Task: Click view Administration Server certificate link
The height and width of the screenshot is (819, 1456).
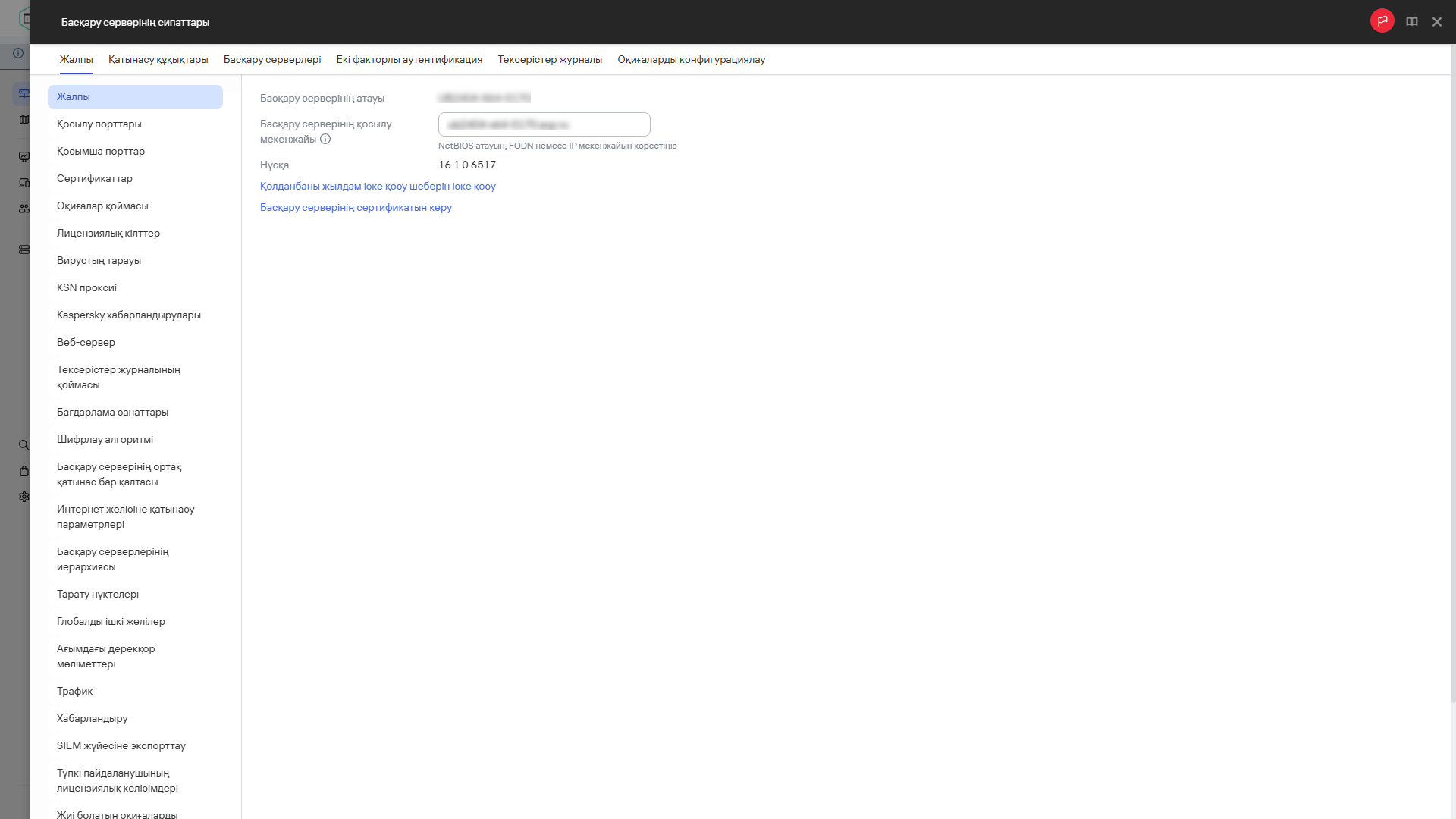Action: point(356,208)
